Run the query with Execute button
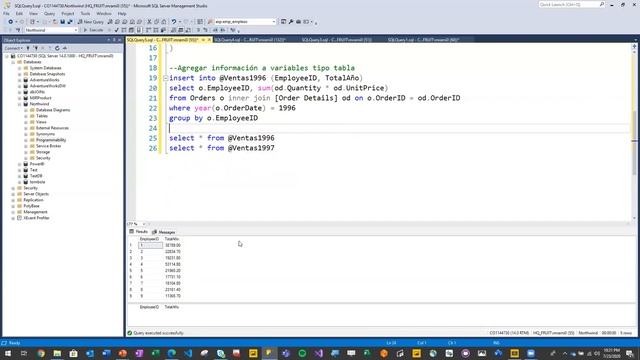Image resolution: width=640 pixels, height=360 pixels. (93, 30)
